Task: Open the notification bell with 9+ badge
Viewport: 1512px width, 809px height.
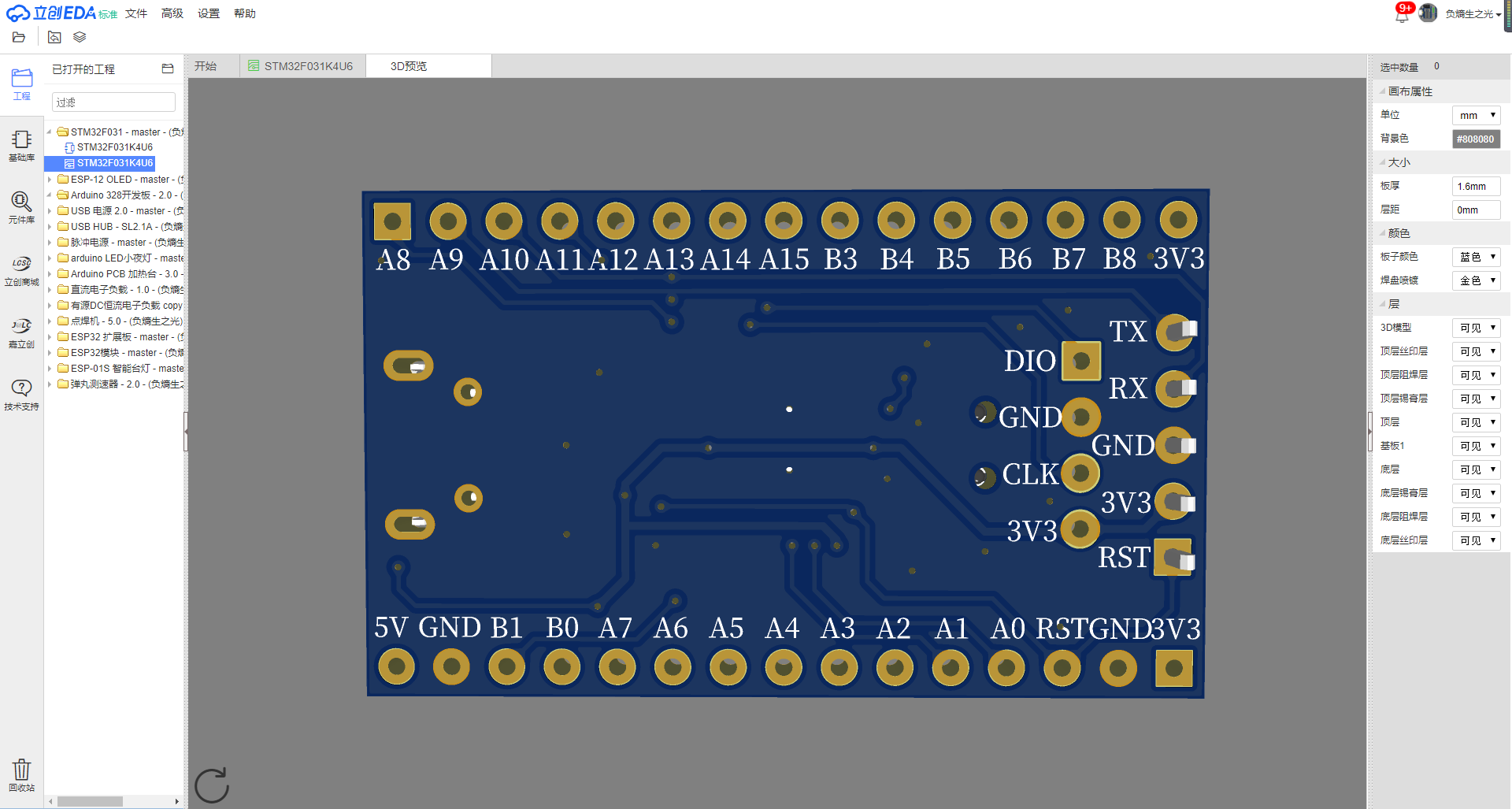Action: point(1402,13)
